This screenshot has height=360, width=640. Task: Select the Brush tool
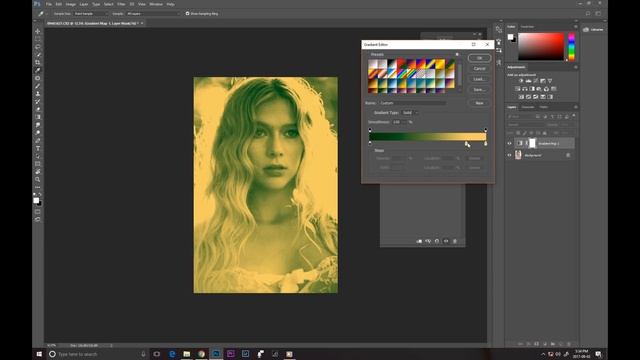click(38, 86)
